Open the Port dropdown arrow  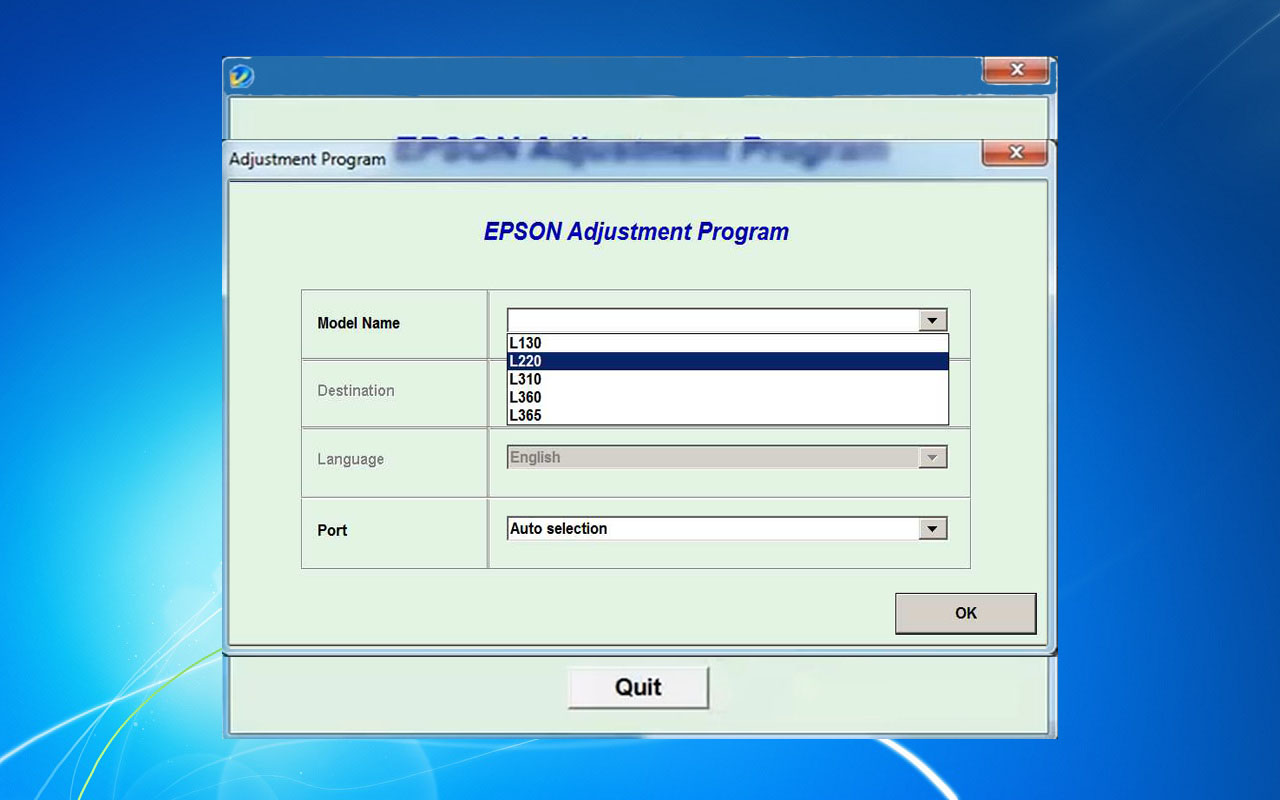click(932, 529)
